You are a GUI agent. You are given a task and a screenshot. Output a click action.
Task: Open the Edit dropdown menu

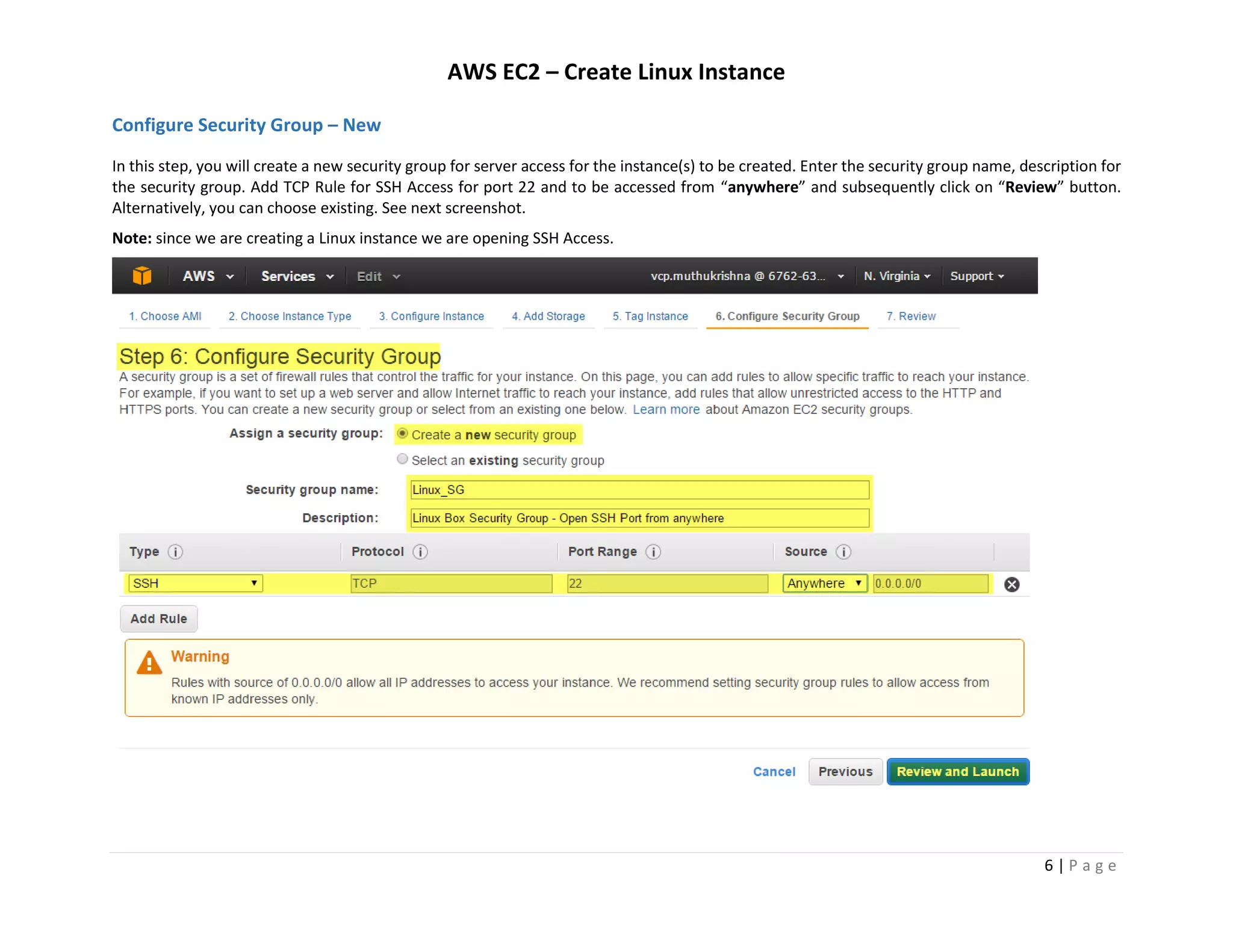tap(379, 276)
